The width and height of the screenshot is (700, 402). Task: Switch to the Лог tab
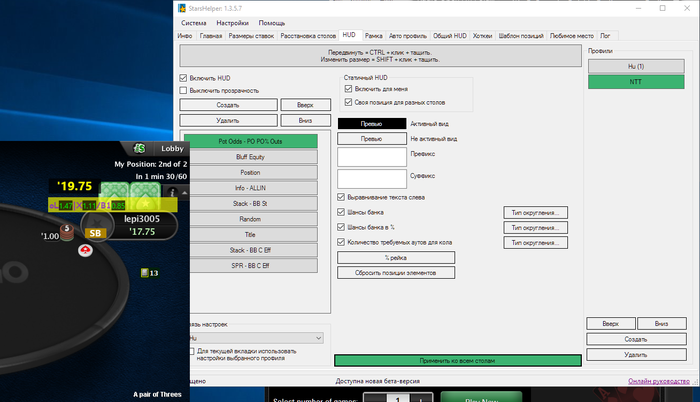click(x=605, y=36)
